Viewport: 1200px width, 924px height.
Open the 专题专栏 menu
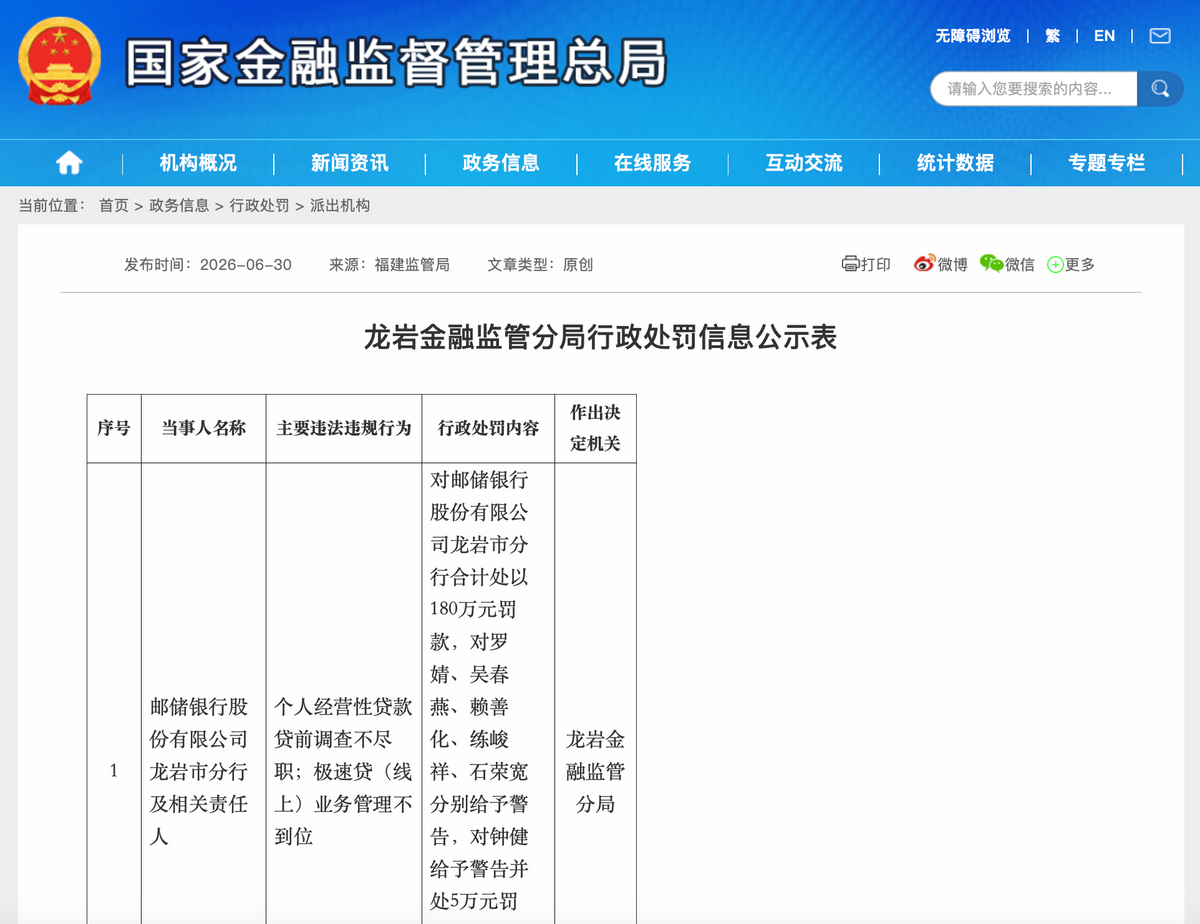coord(1106,163)
